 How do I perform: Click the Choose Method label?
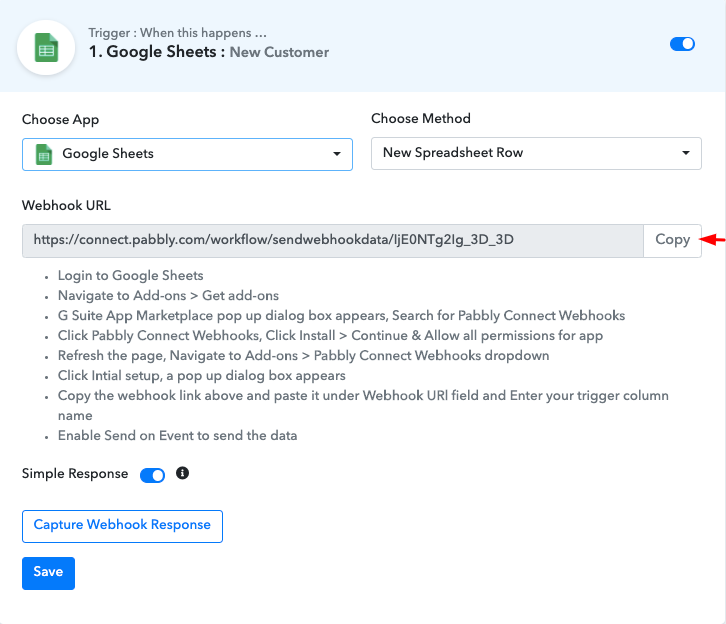421,119
